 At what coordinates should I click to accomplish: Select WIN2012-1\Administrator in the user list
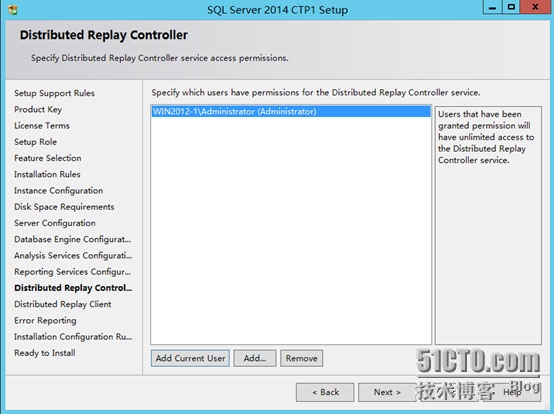click(x=291, y=112)
